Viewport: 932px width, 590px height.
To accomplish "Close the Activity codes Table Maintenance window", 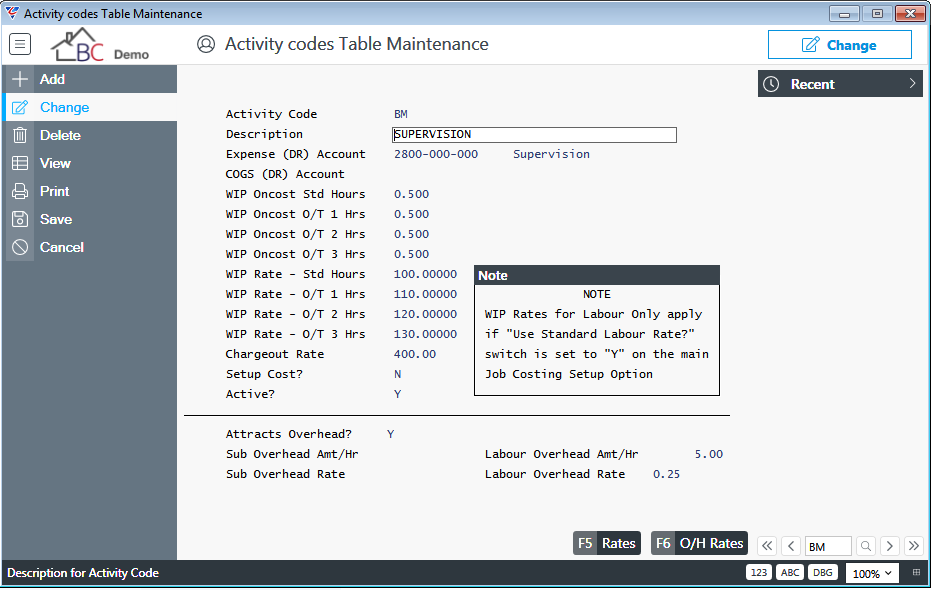I will click(910, 14).
